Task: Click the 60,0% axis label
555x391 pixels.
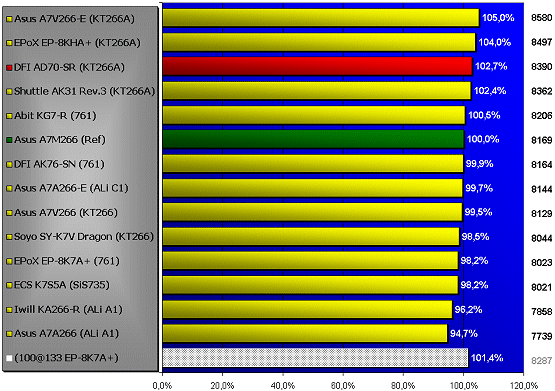Action: (x=343, y=386)
